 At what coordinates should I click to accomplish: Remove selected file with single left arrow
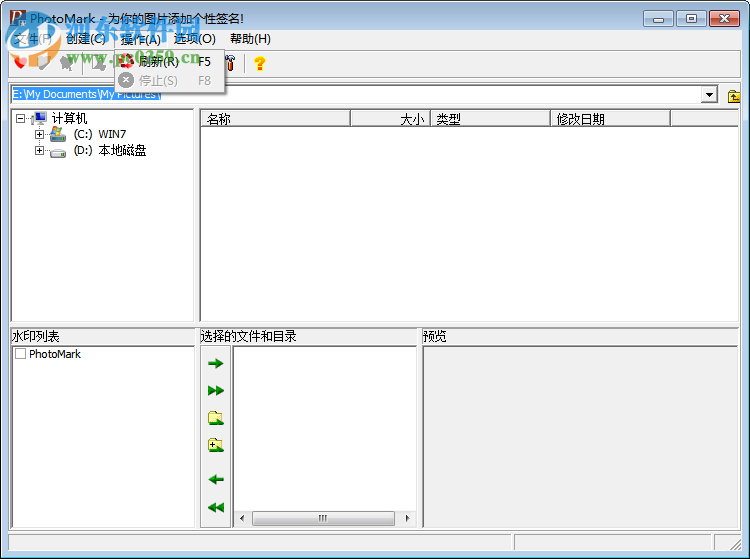click(x=216, y=479)
